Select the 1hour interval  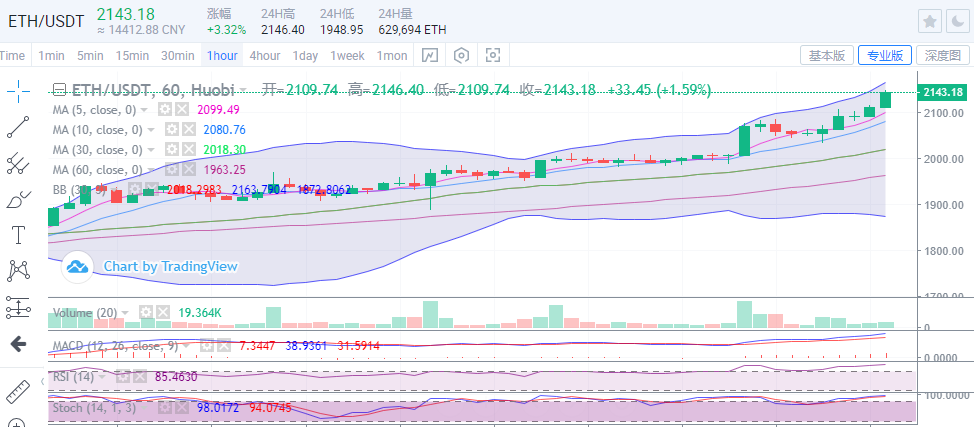click(222, 55)
